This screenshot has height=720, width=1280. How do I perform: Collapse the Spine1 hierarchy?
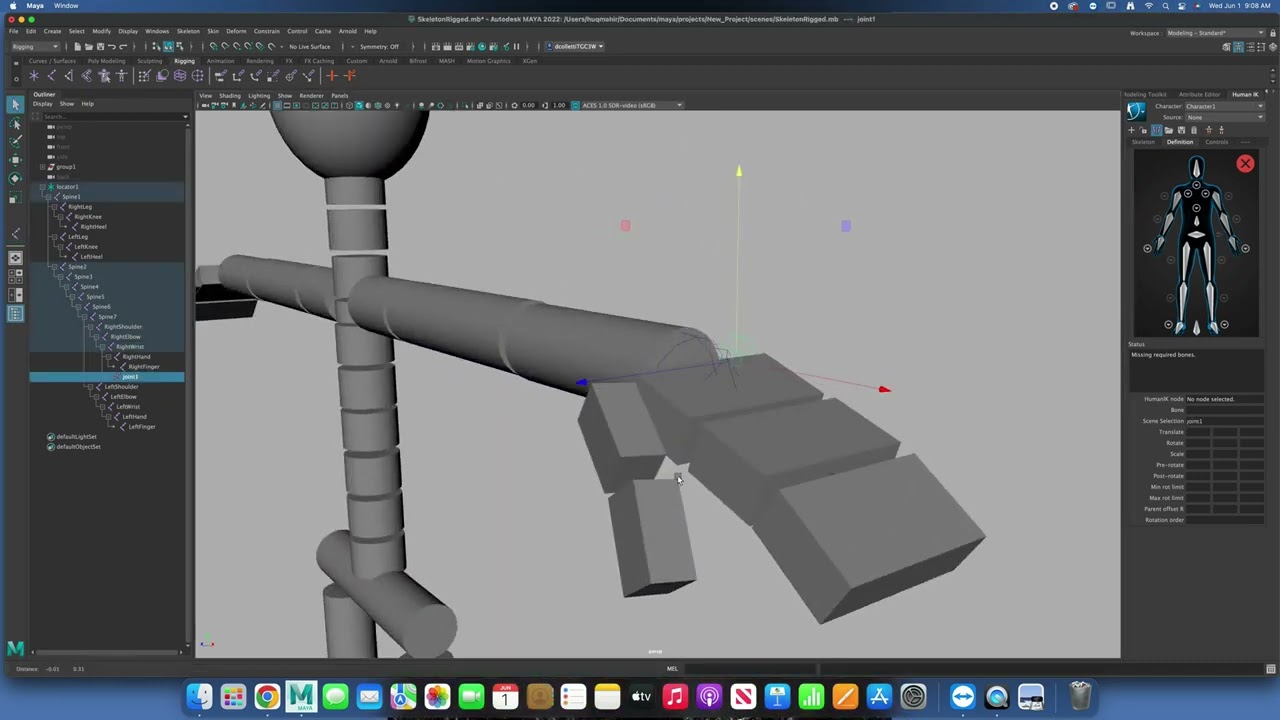click(x=48, y=197)
